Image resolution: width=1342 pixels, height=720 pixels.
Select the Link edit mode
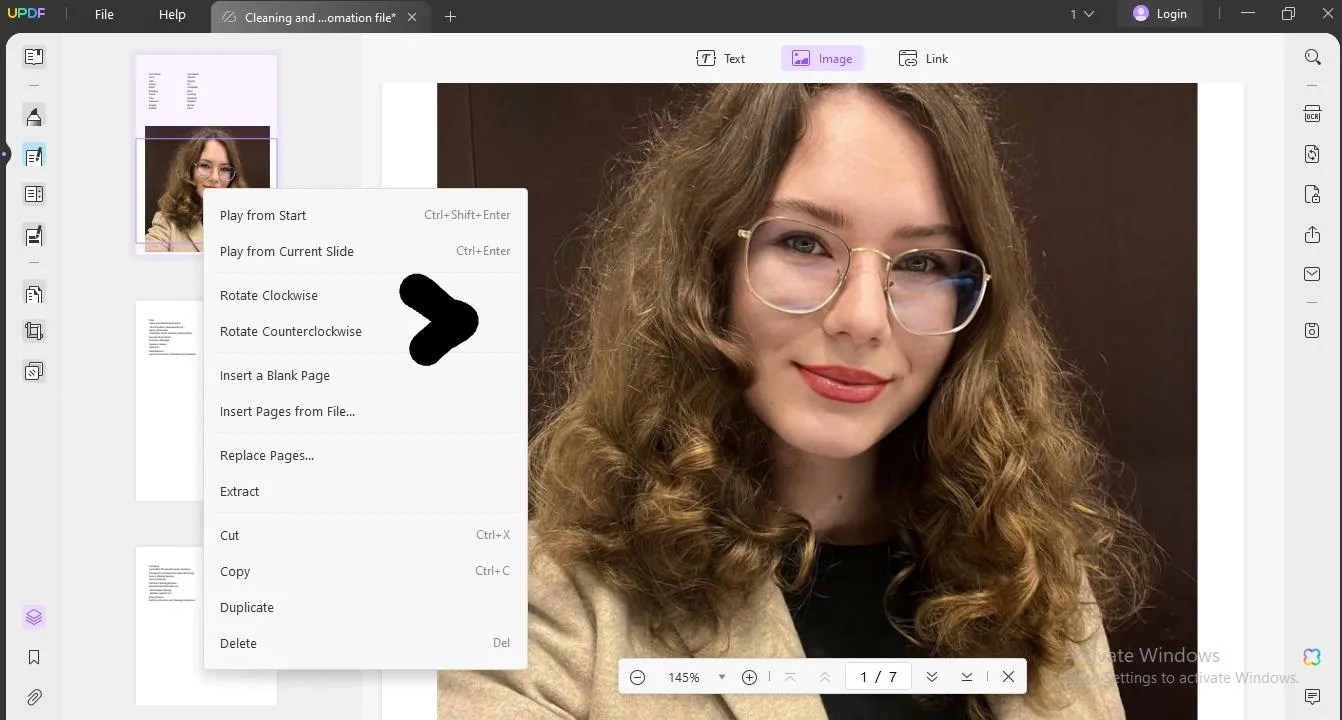pyautogui.click(x=923, y=58)
